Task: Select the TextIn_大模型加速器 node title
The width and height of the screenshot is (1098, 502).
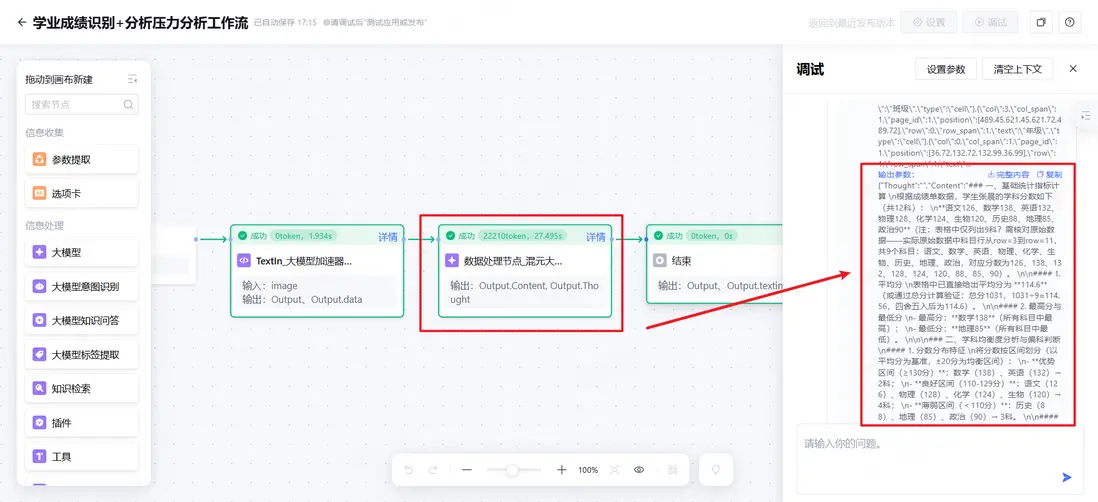Action: [304, 261]
